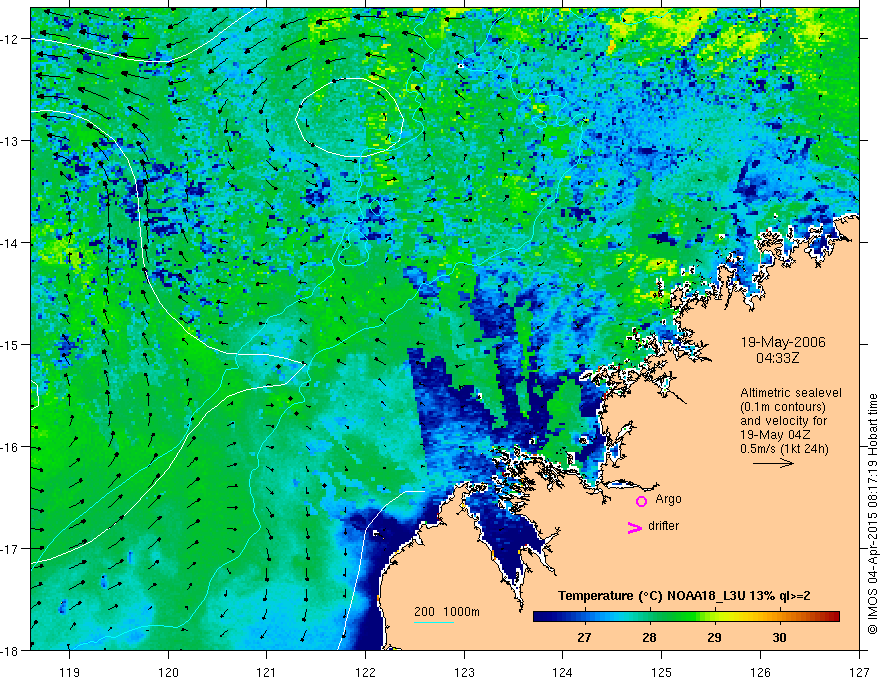Click the 28 color bar tick label
This screenshot has width=880, height=680.
click(x=649, y=637)
